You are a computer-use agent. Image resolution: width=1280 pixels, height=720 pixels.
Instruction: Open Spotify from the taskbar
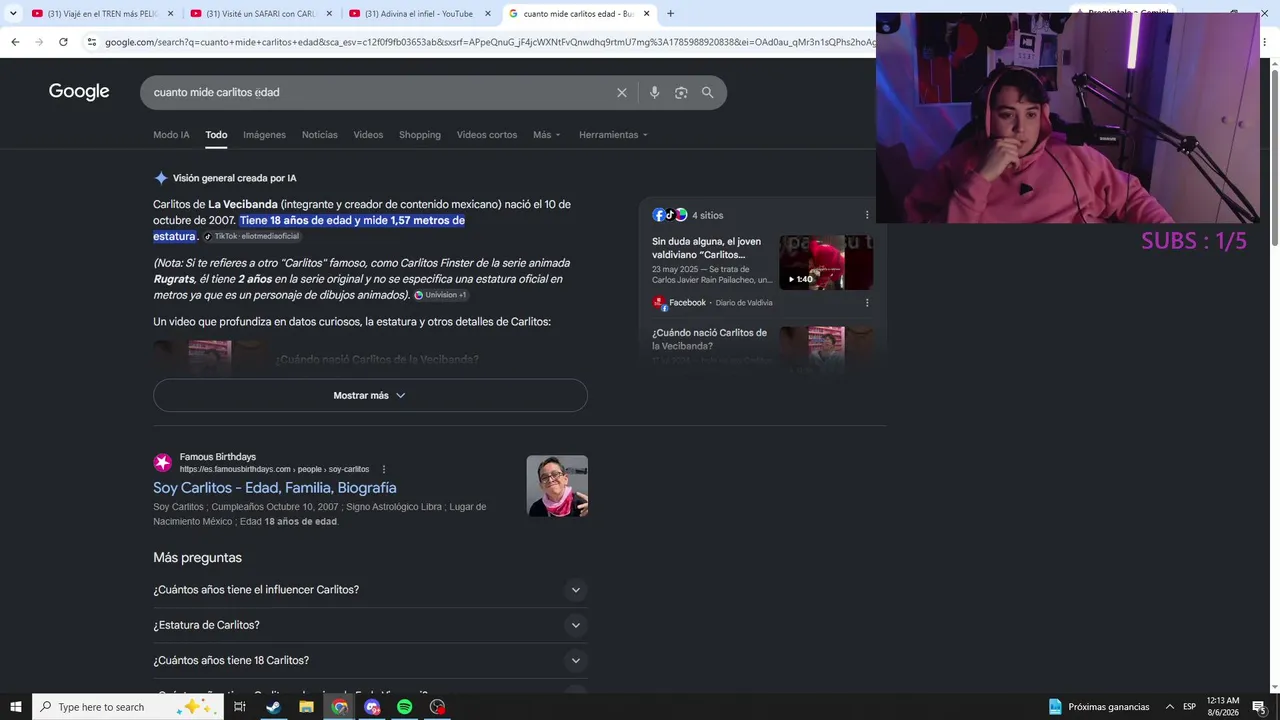405,707
